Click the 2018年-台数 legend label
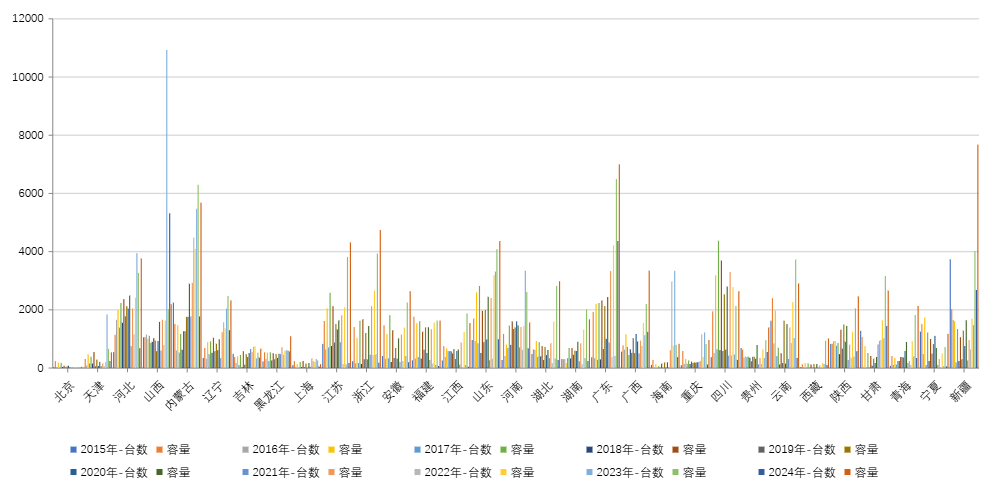The image size is (989, 486). pyautogui.click(x=640, y=450)
